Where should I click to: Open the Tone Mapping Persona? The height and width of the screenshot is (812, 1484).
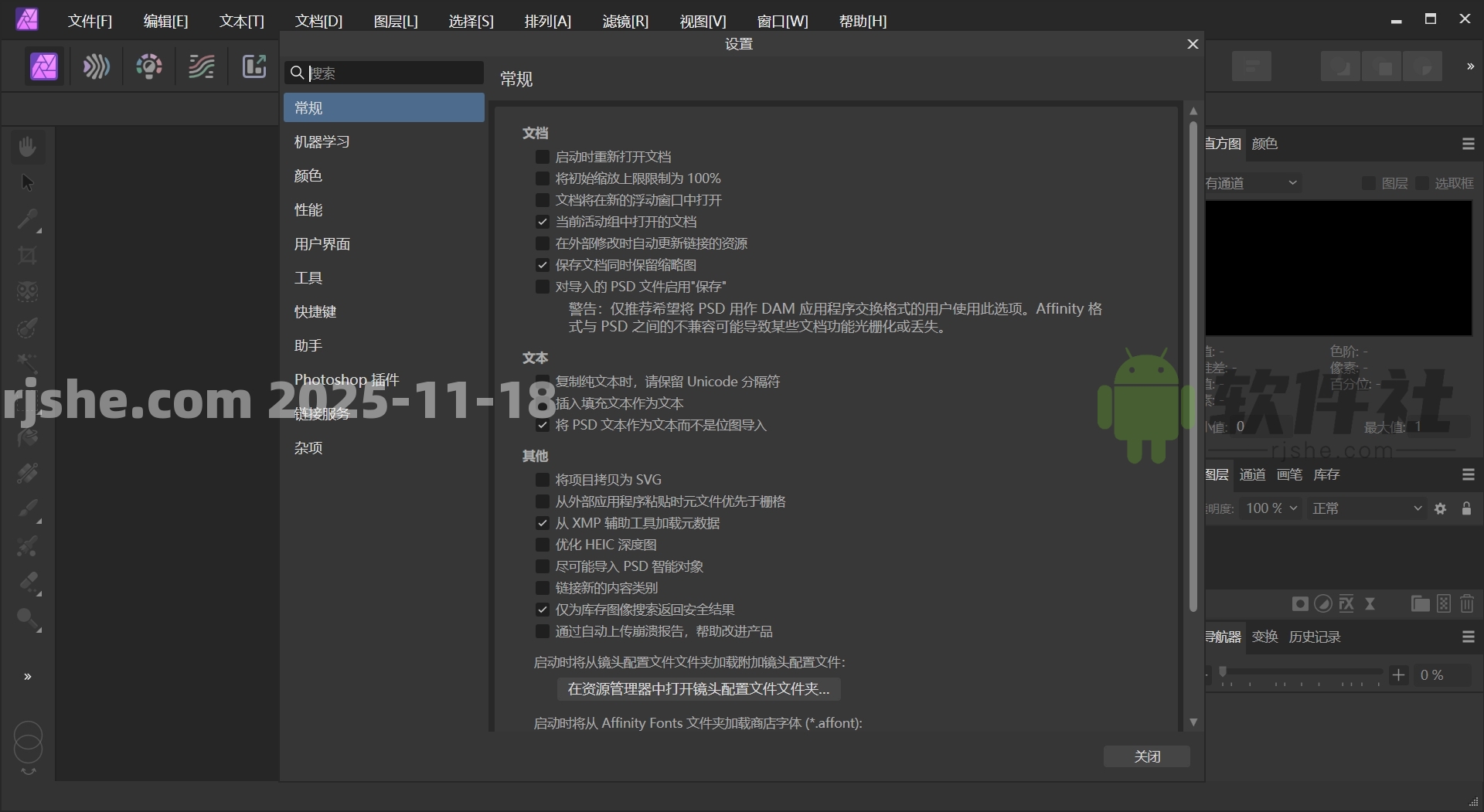tap(202, 67)
